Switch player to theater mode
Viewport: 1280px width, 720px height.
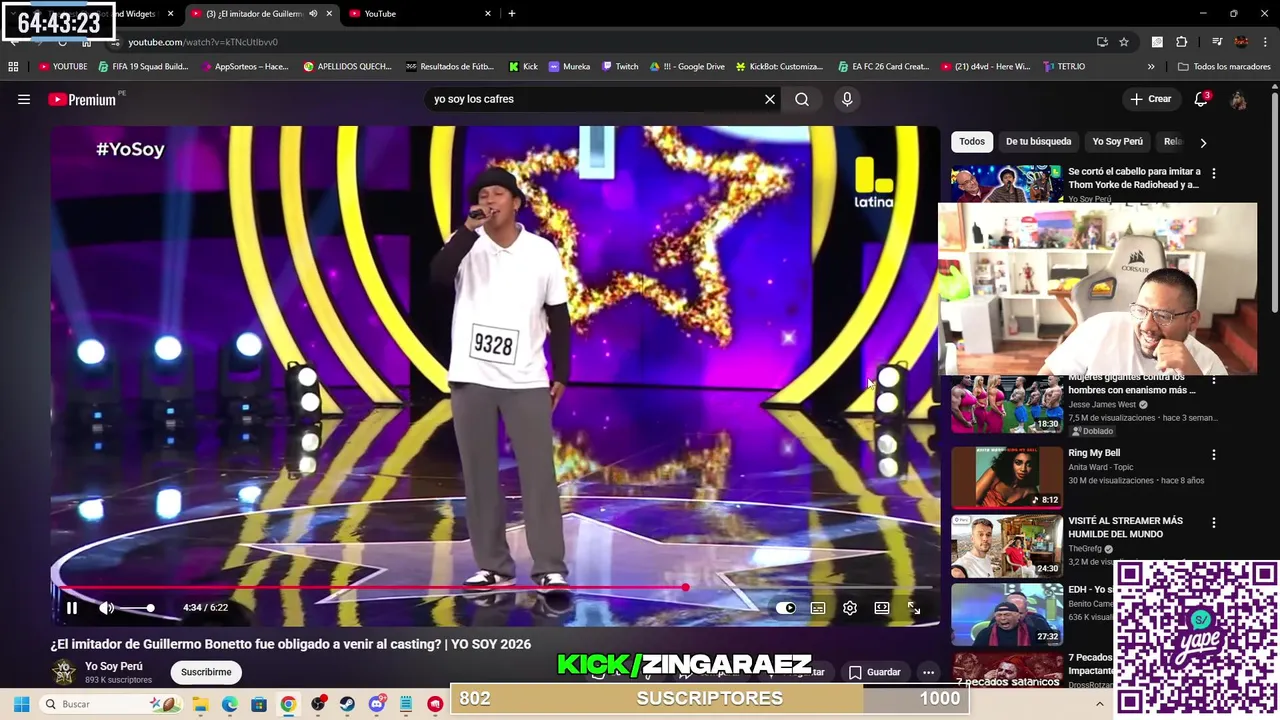coord(882,607)
